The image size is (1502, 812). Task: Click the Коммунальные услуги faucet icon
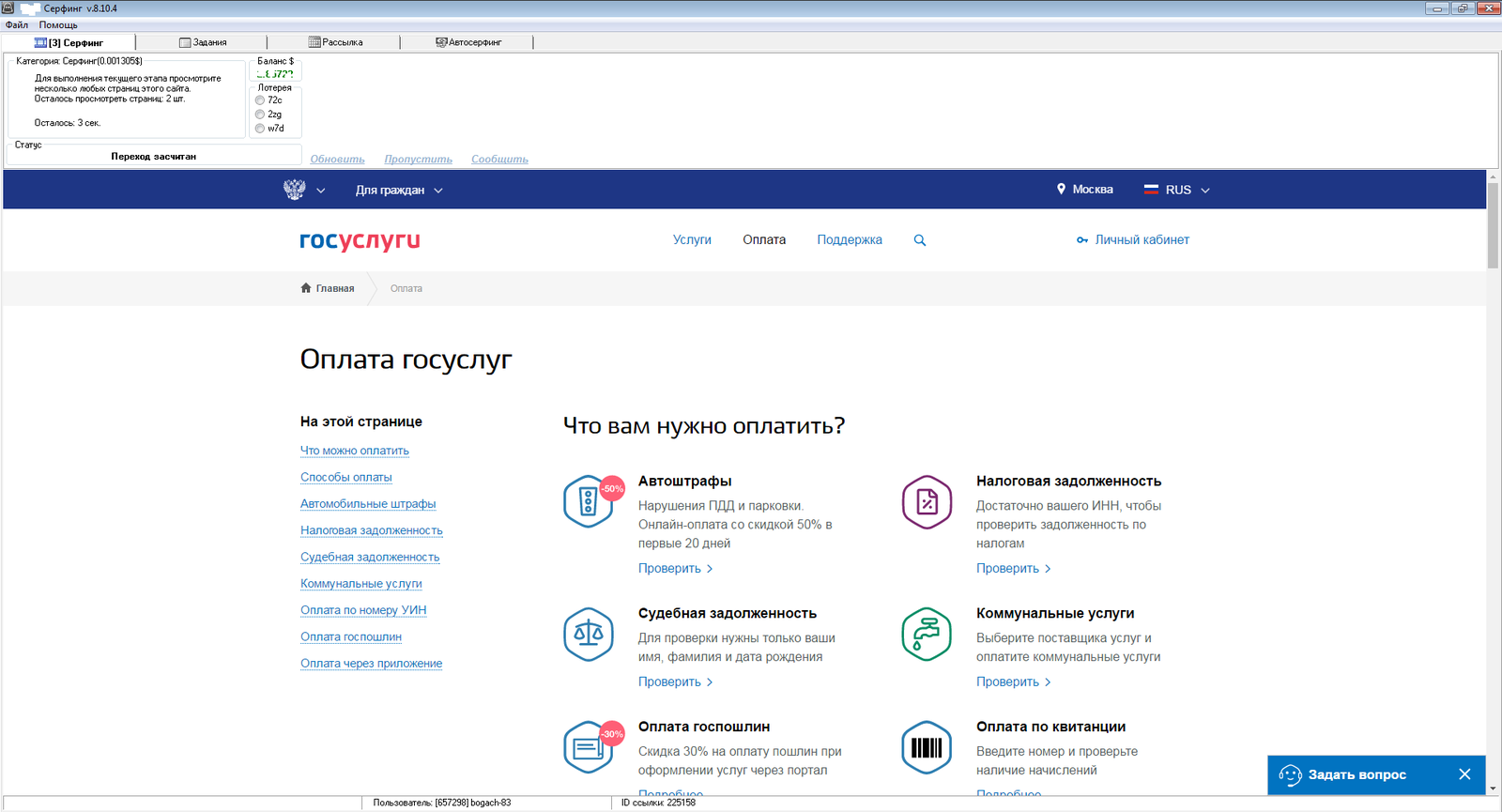coord(927,634)
